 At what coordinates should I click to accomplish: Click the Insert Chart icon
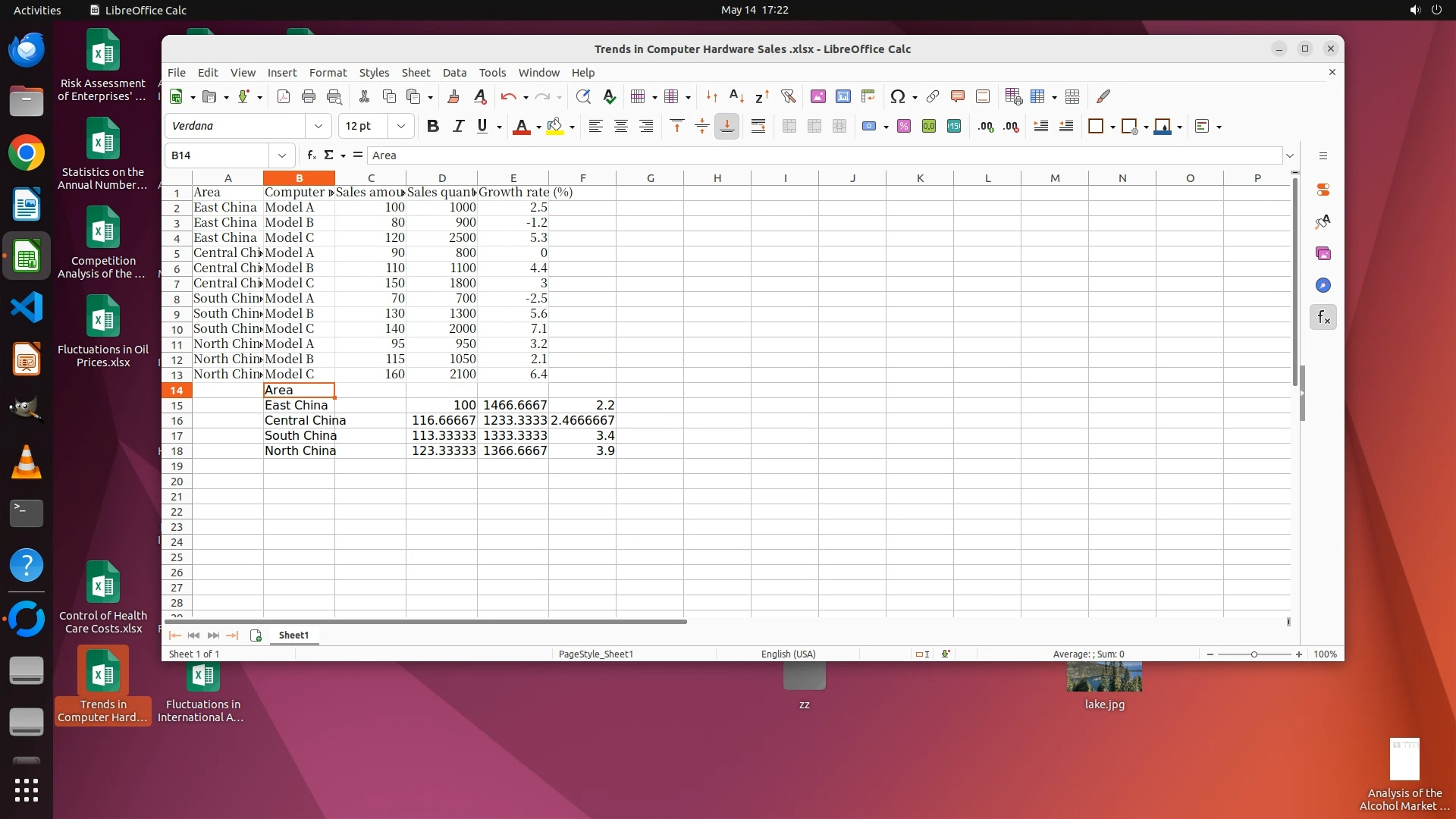(843, 96)
